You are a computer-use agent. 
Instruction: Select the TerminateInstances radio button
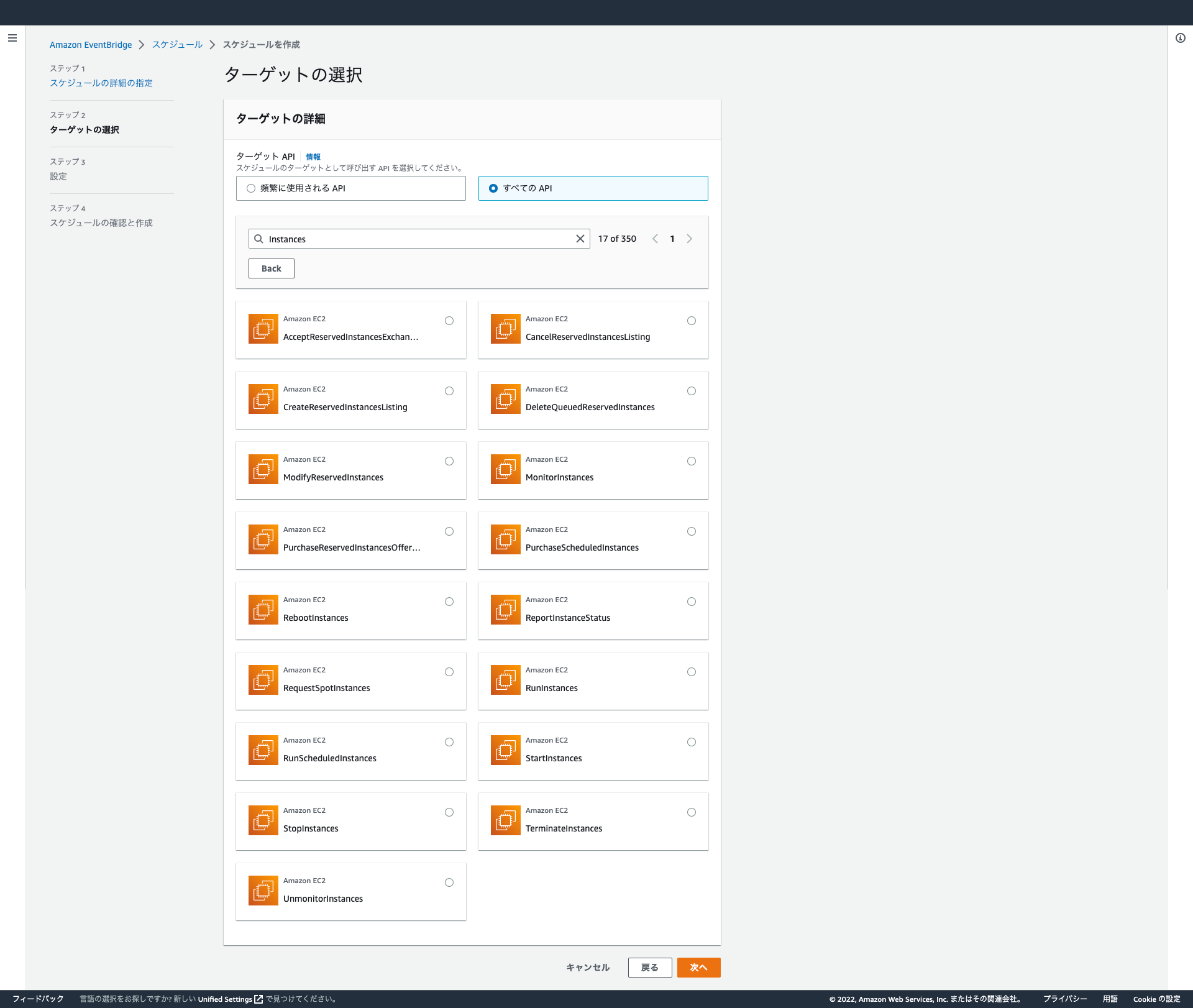pos(692,812)
